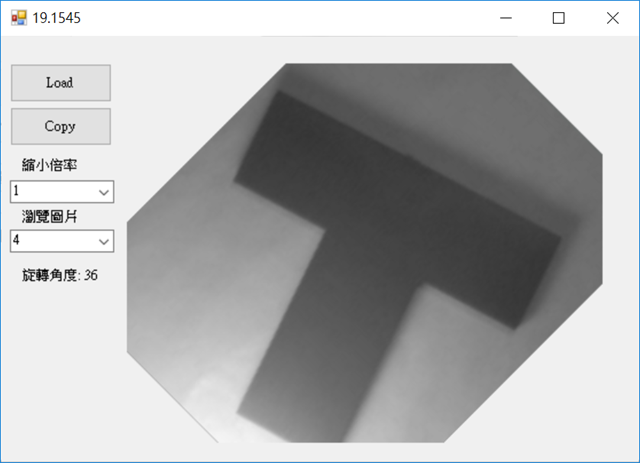
Task: Click the Copy button
Action: point(61,127)
